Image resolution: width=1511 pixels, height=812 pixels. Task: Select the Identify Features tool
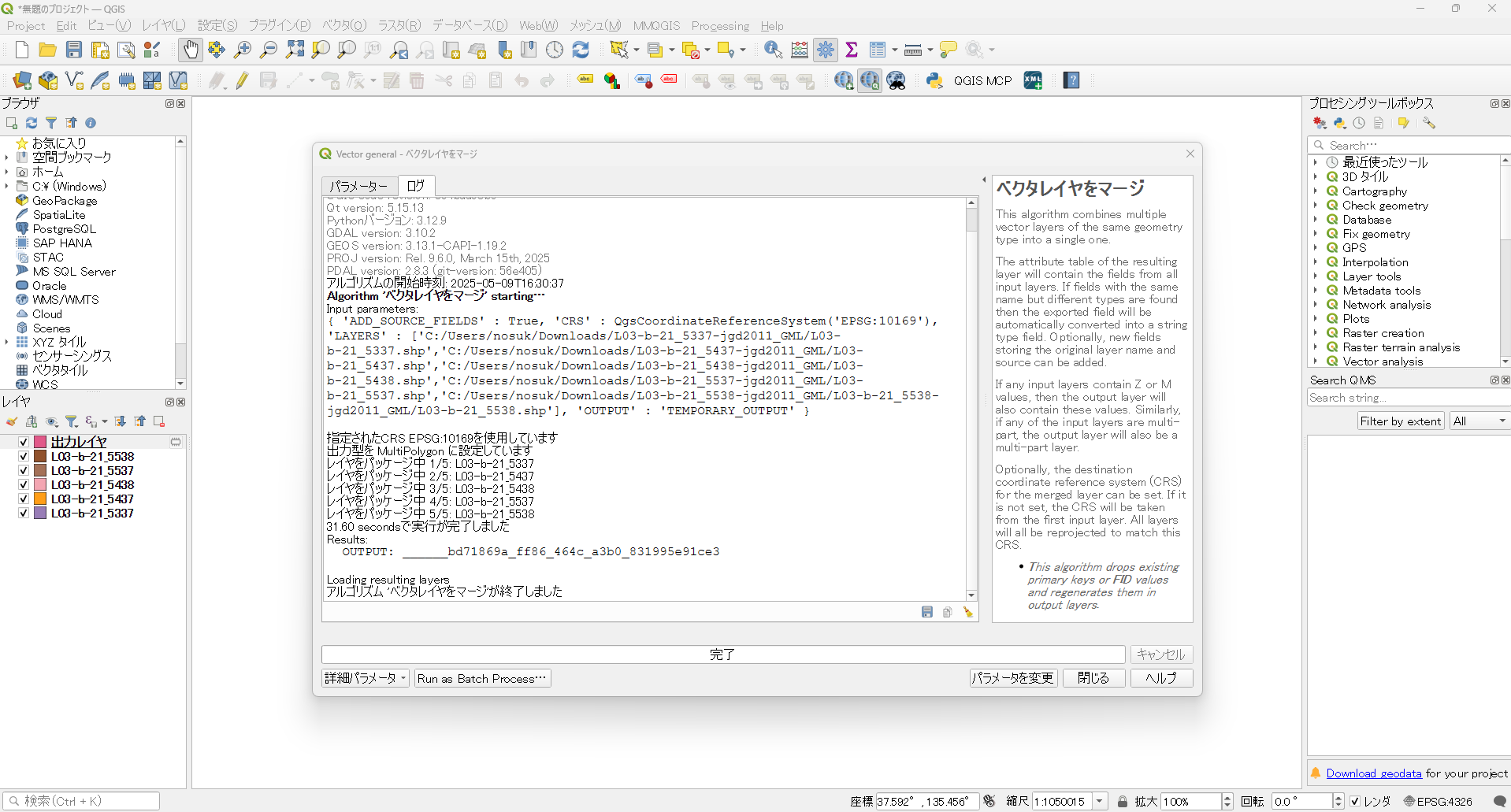click(773, 50)
